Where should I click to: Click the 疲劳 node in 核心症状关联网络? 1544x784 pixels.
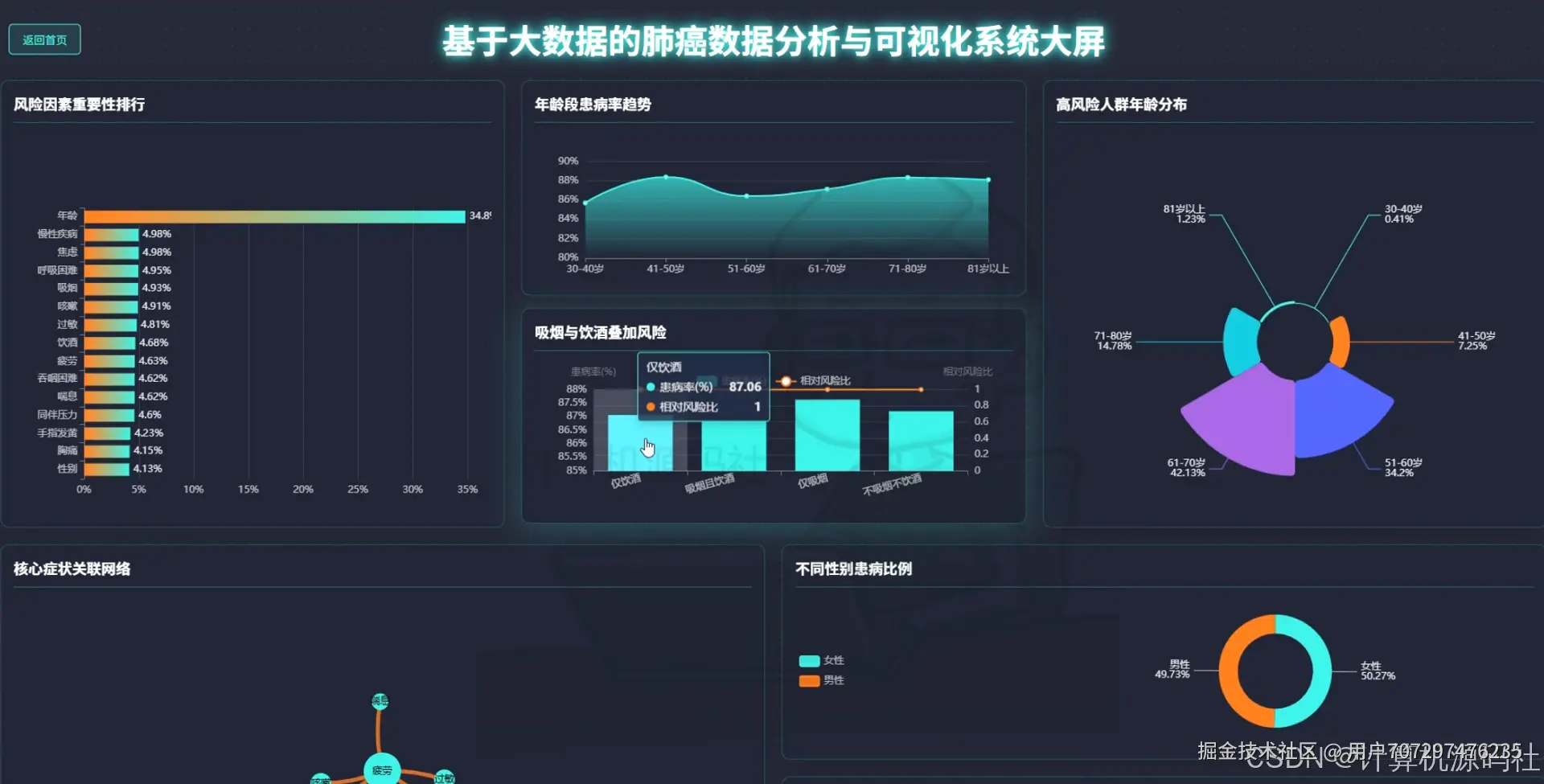coord(381,770)
